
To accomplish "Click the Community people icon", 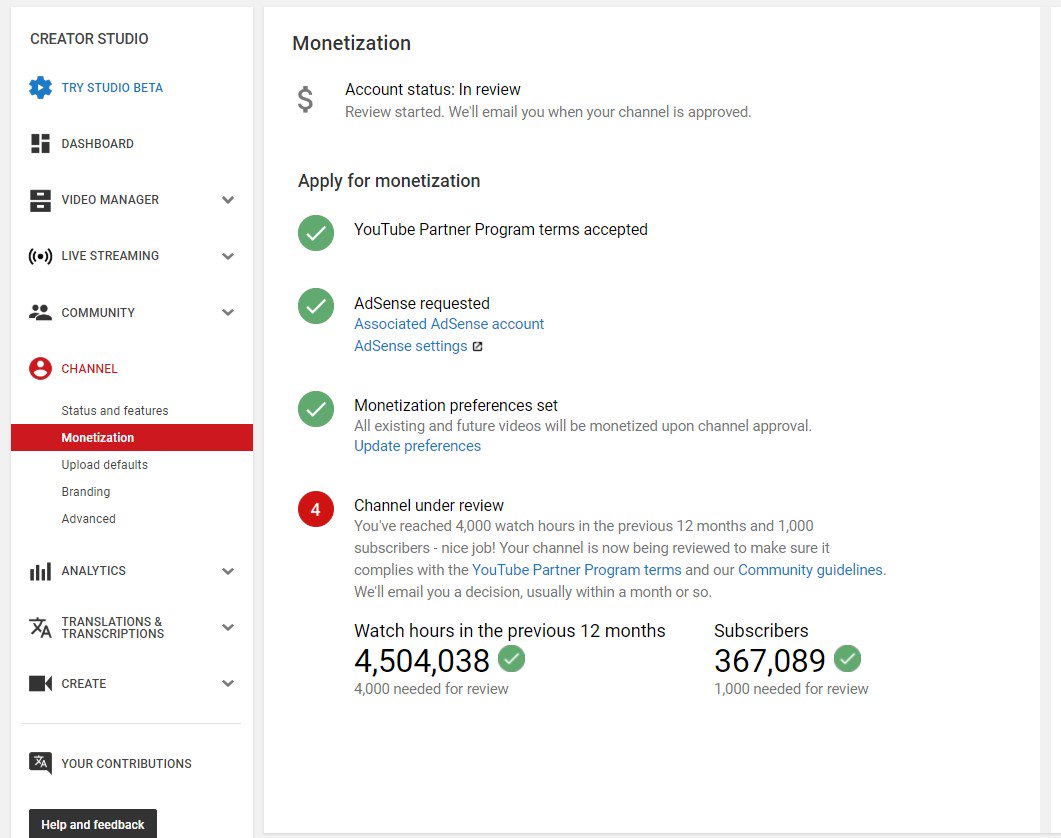I will (x=41, y=312).
